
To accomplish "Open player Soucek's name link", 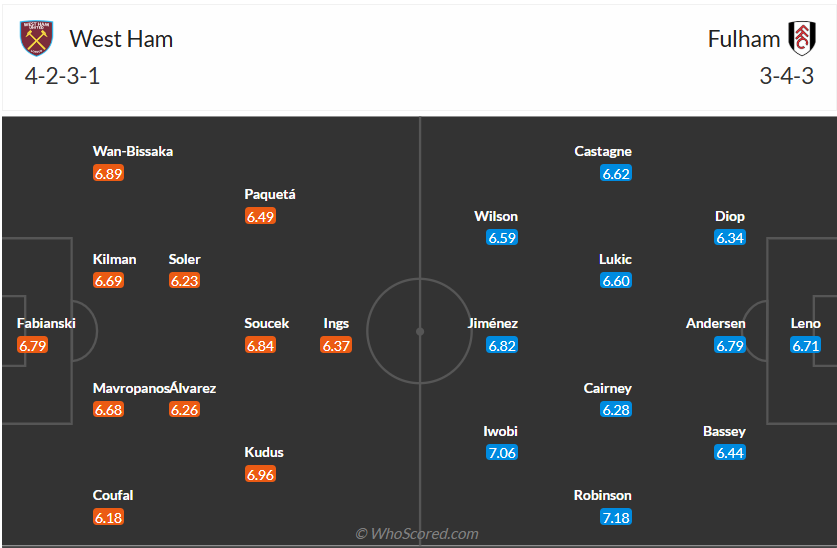I will [267, 323].
